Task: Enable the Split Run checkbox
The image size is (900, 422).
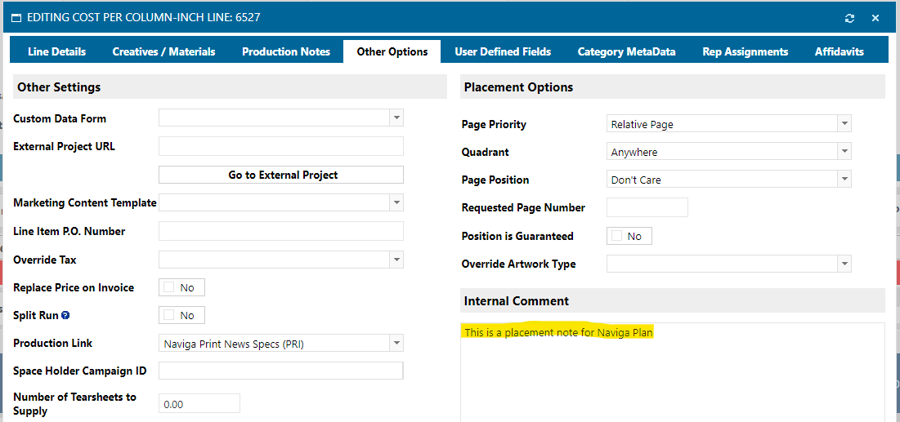Action: 170,315
